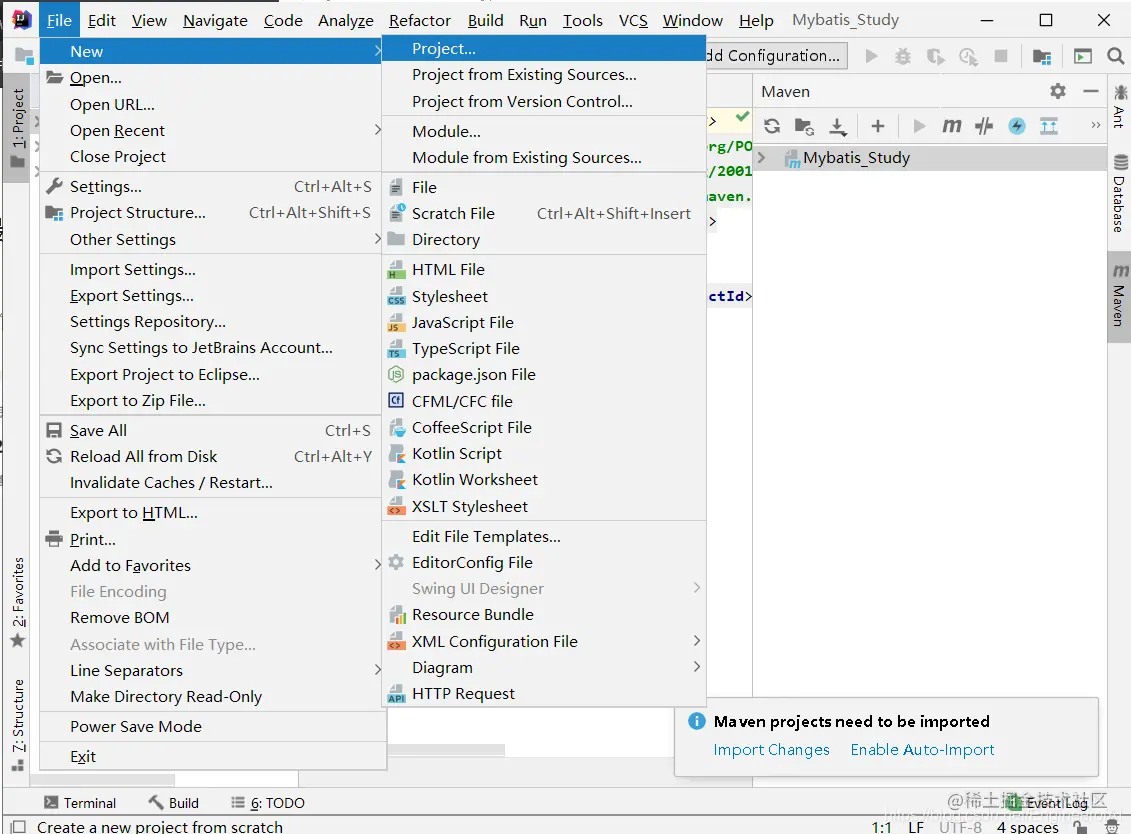Open the Add Configuration dropdown
Image resolution: width=1131 pixels, height=834 pixels.
coord(776,56)
